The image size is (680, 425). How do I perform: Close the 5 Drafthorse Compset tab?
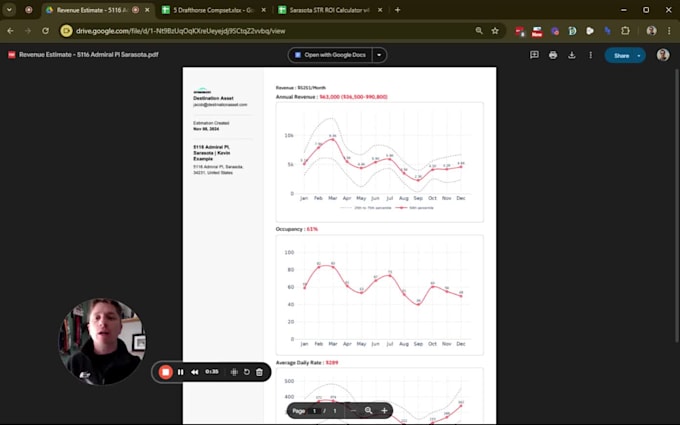[264, 10]
